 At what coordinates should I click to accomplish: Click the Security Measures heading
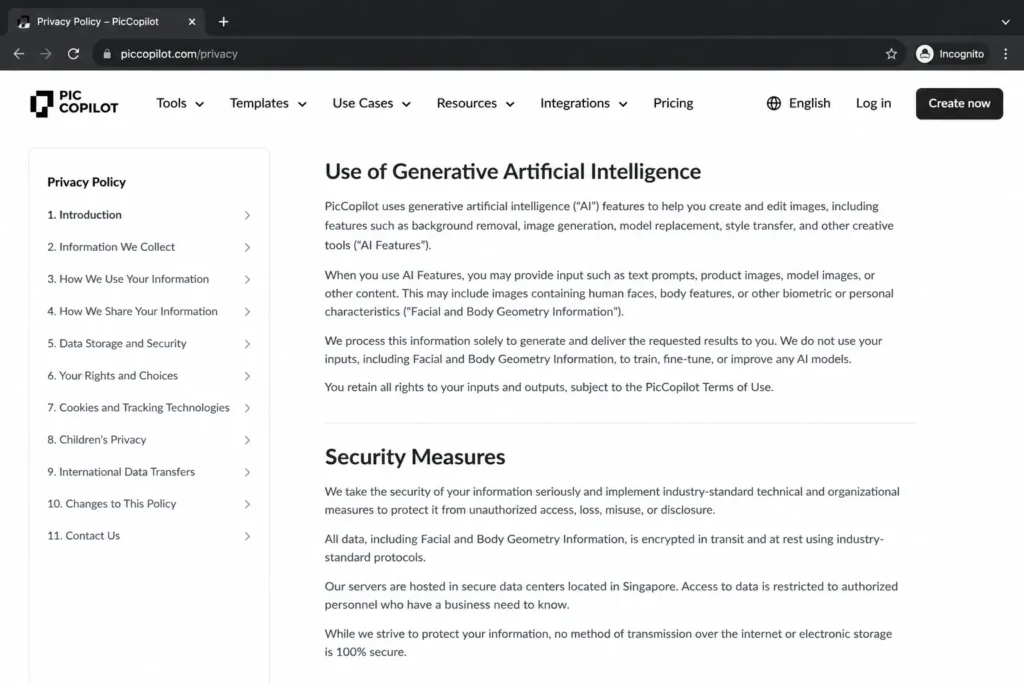point(415,456)
